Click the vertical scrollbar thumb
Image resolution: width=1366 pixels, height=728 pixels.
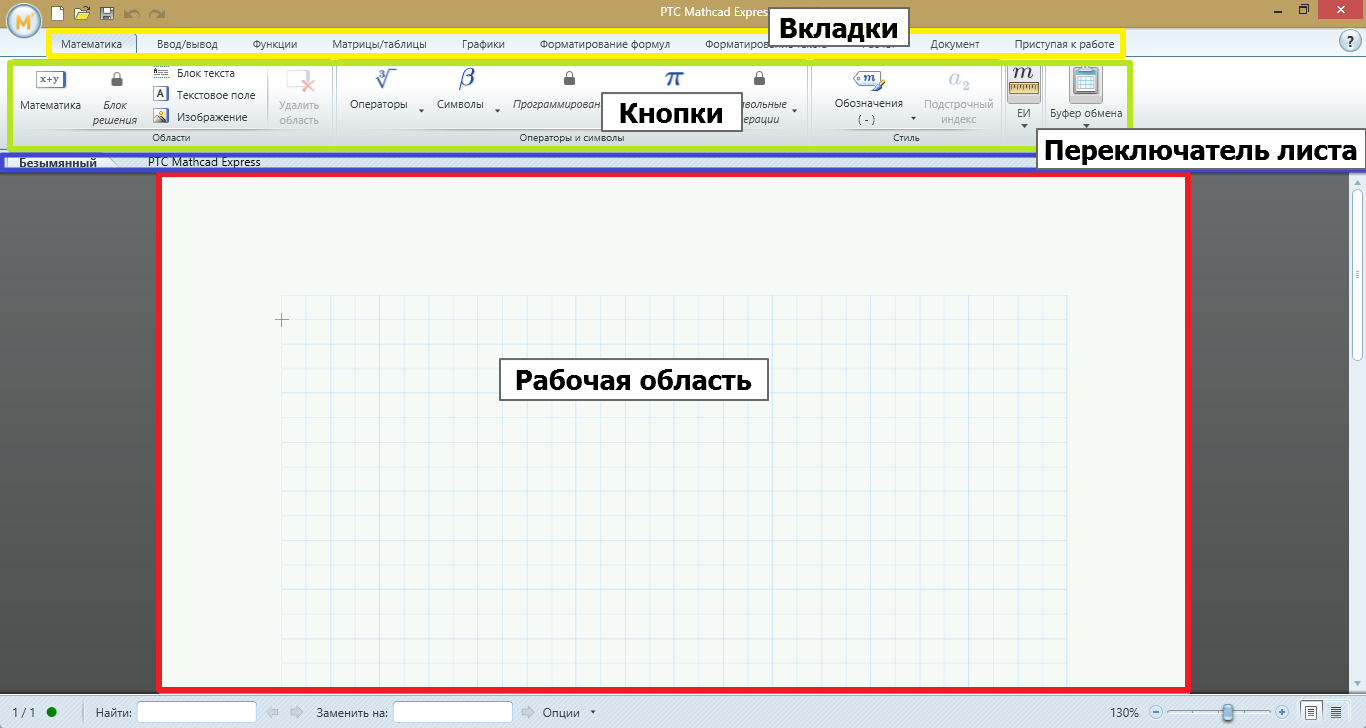tap(1357, 274)
